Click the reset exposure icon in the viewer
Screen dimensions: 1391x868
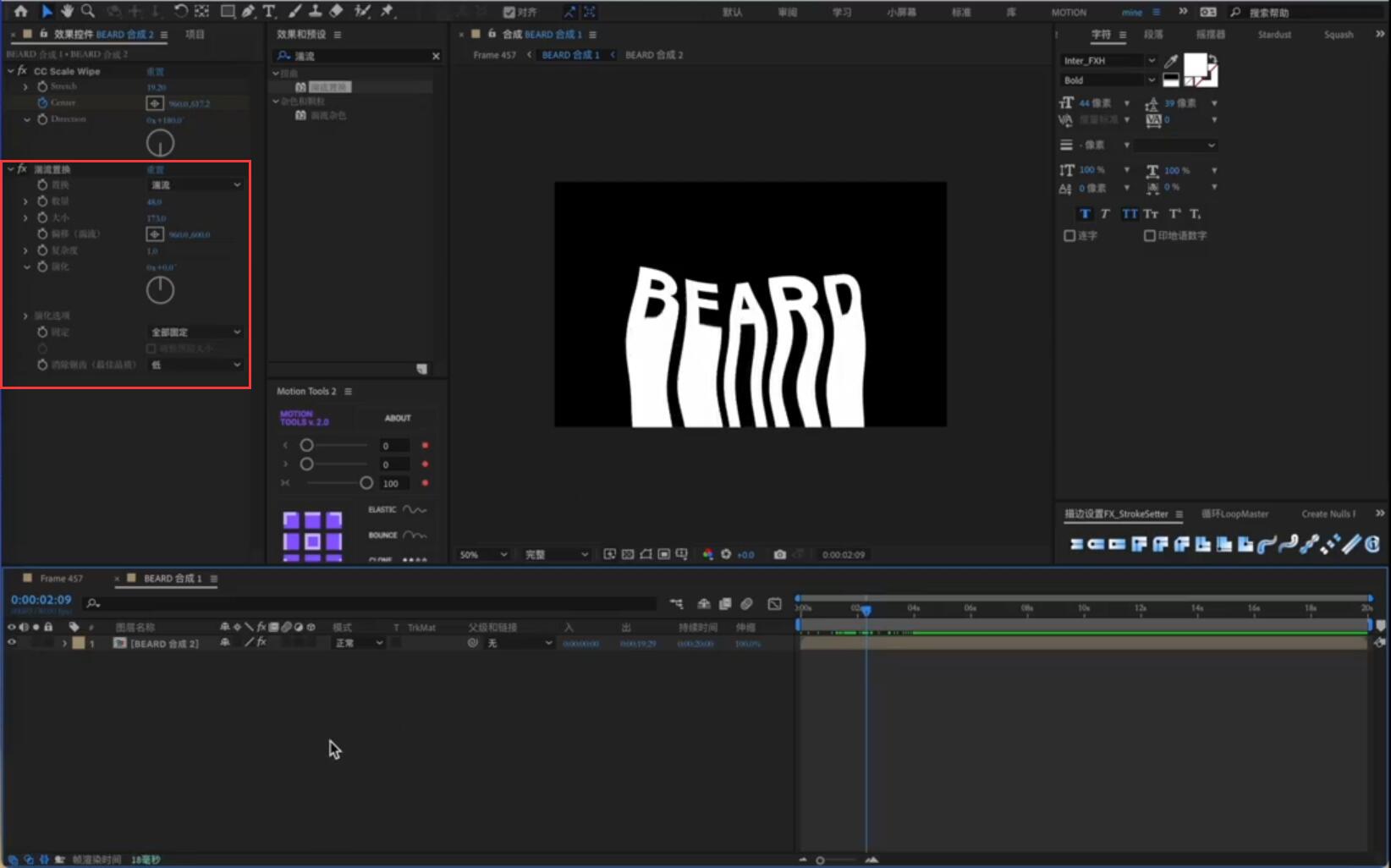pyautogui.click(x=726, y=555)
